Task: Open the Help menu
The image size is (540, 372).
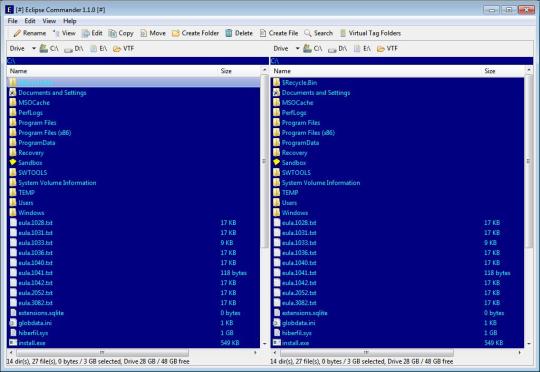Action: point(70,21)
